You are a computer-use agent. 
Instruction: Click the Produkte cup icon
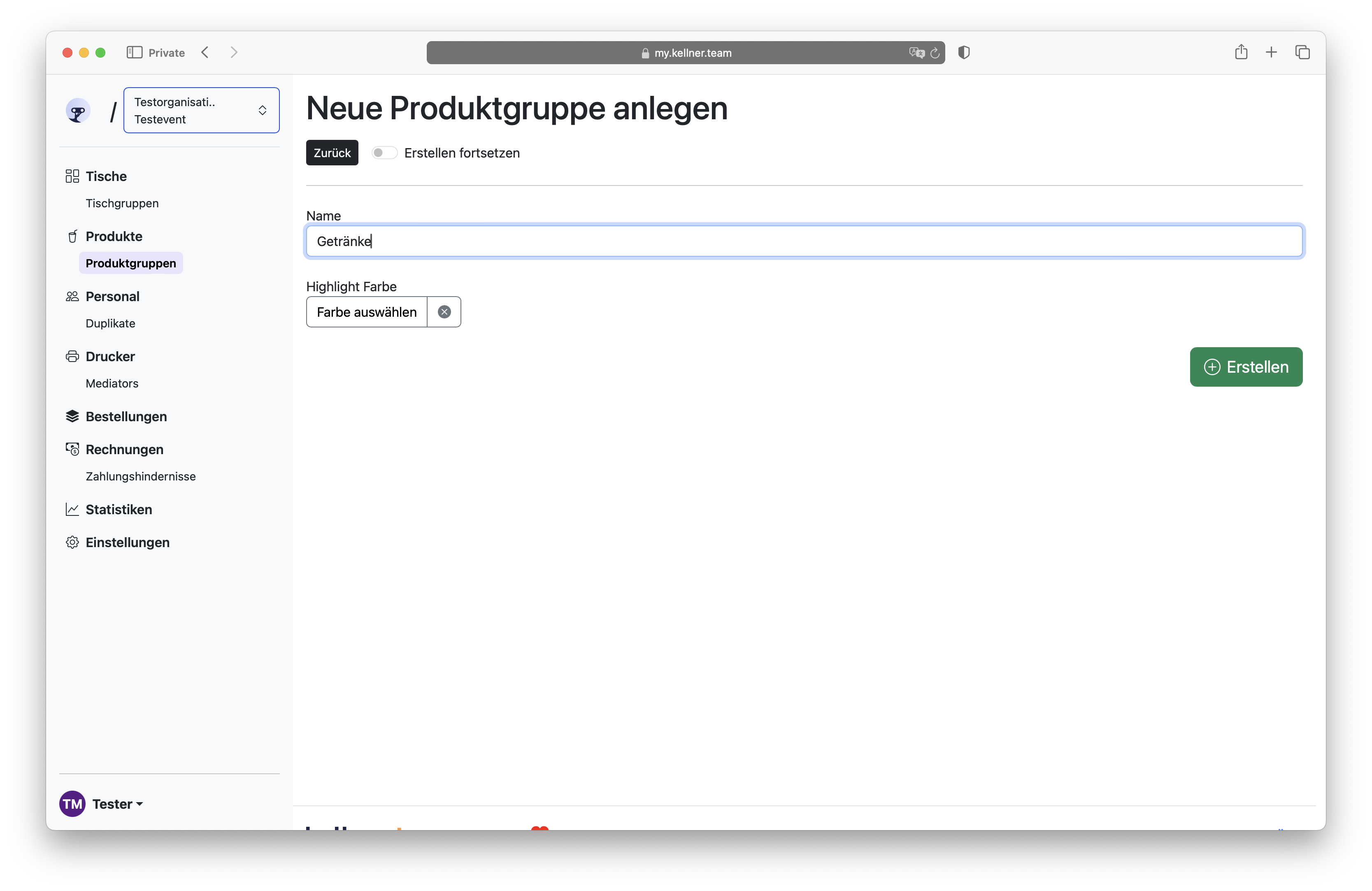(72, 236)
